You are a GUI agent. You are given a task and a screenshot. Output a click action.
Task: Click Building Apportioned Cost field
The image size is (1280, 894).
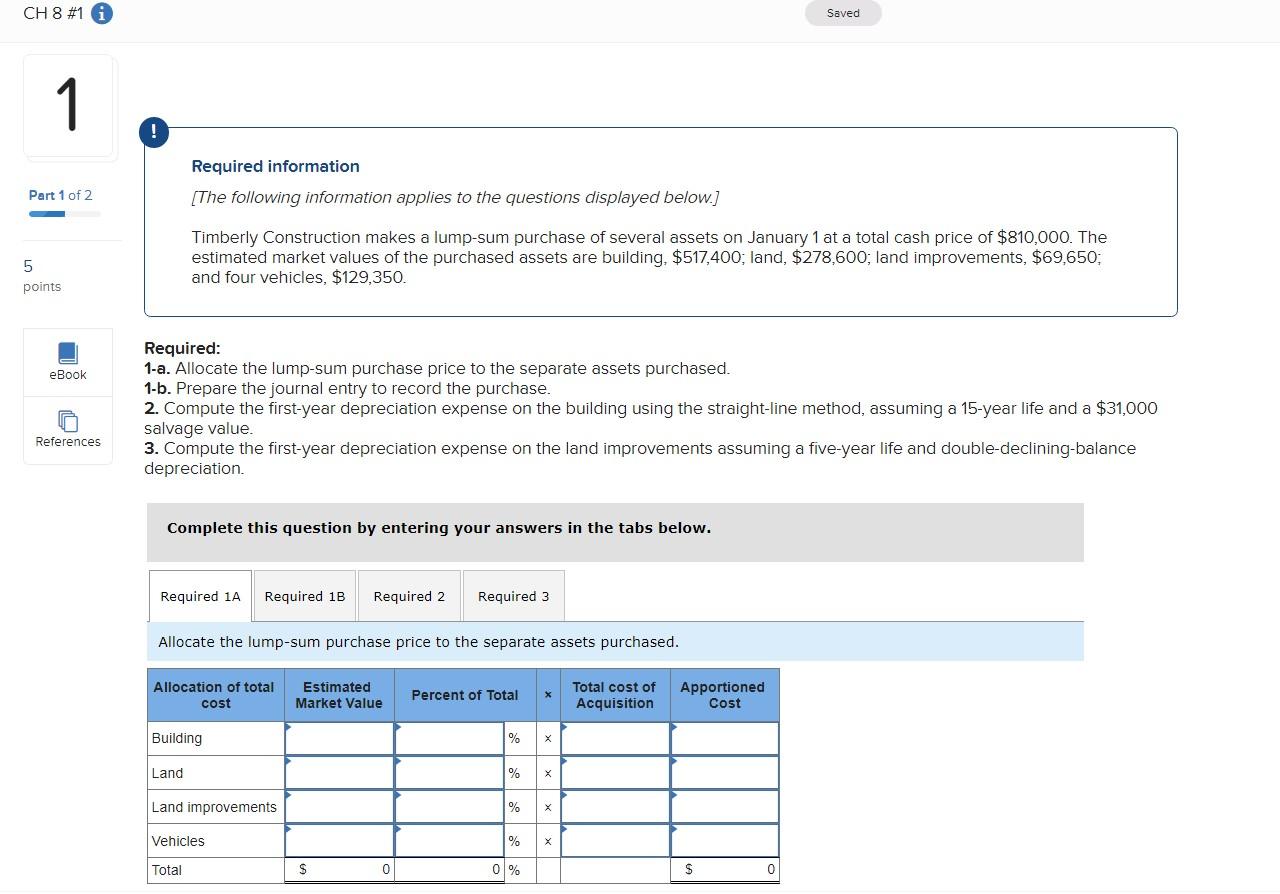(x=725, y=739)
